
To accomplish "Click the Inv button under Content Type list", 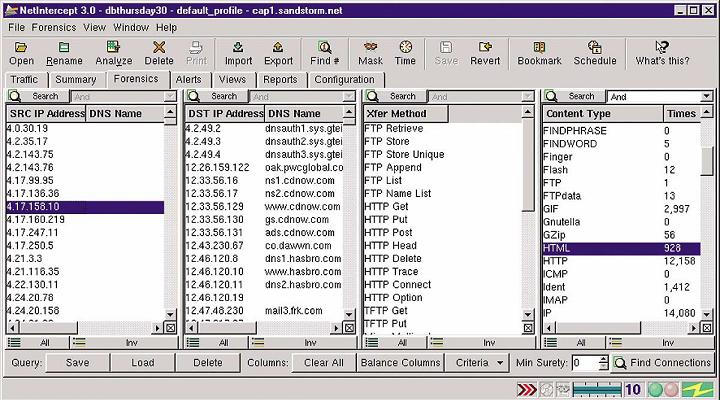I will coord(661,343).
